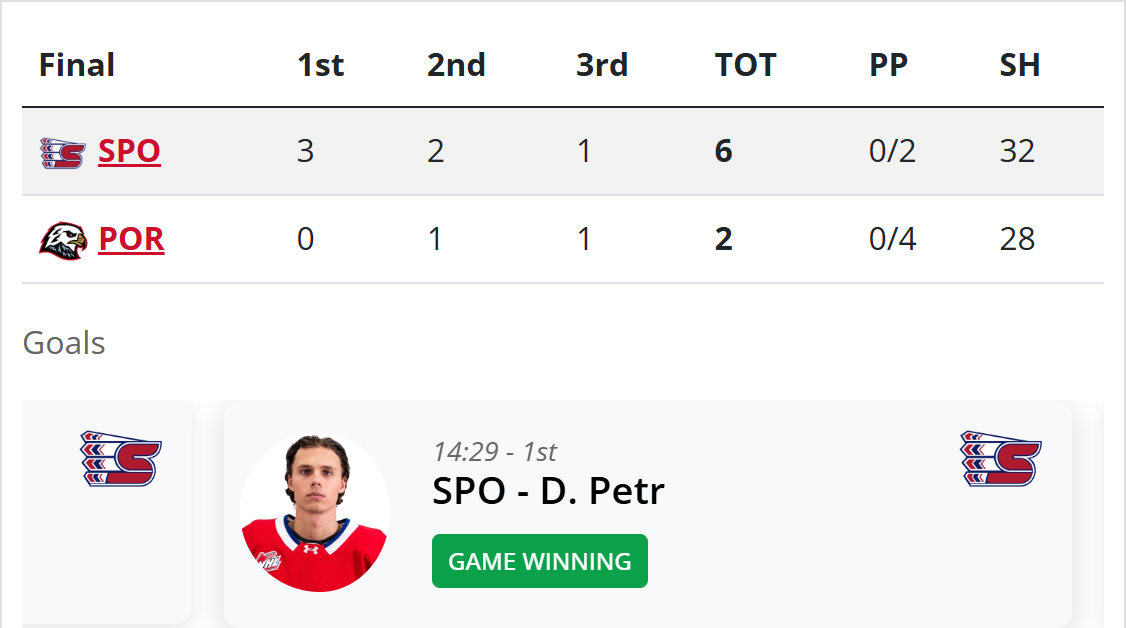Click the "PP" column header
This screenshot has width=1126, height=628.
coord(888,66)
